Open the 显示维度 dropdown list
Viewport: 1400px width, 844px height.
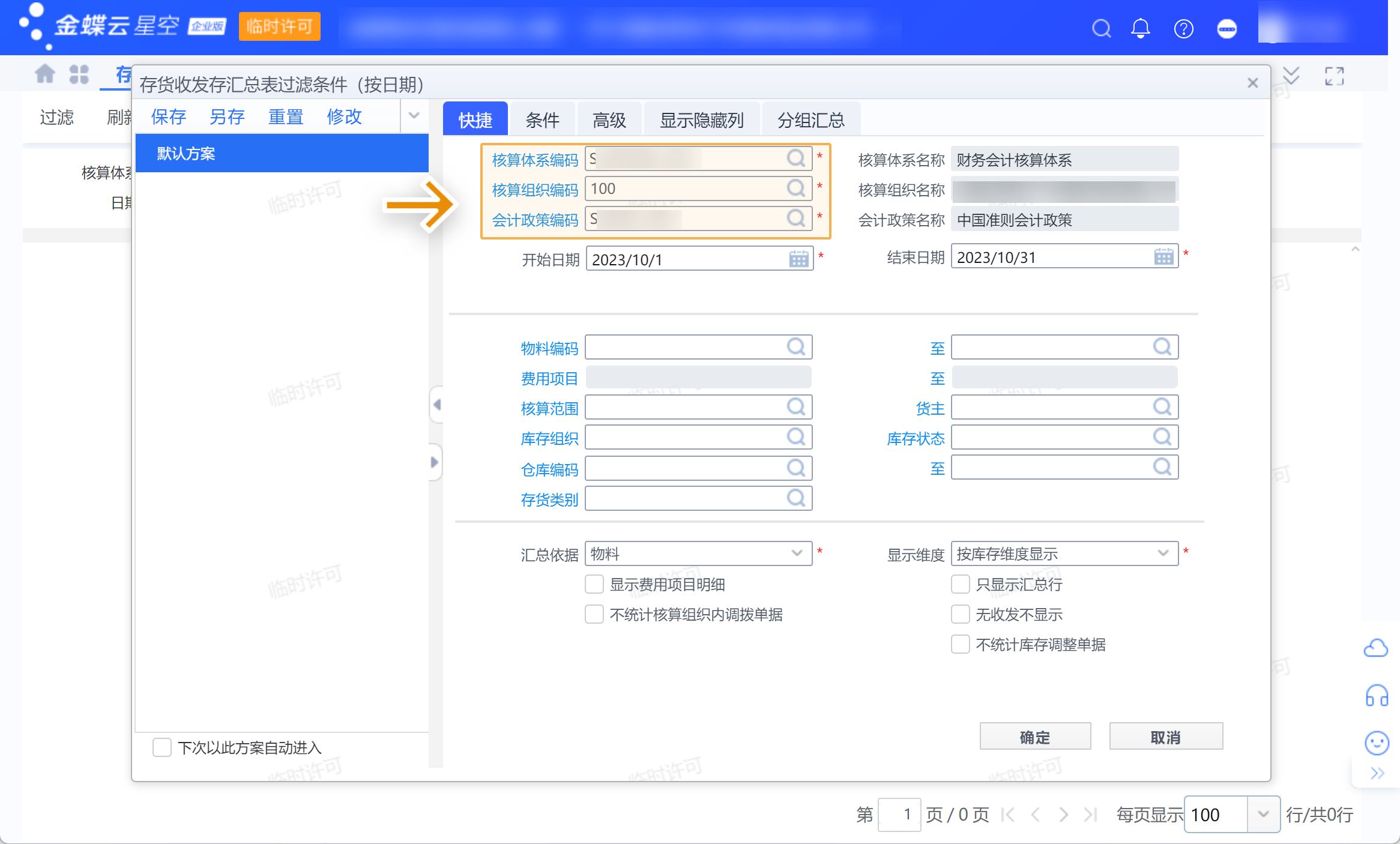pyautogui.click(x=1163, y=553)
